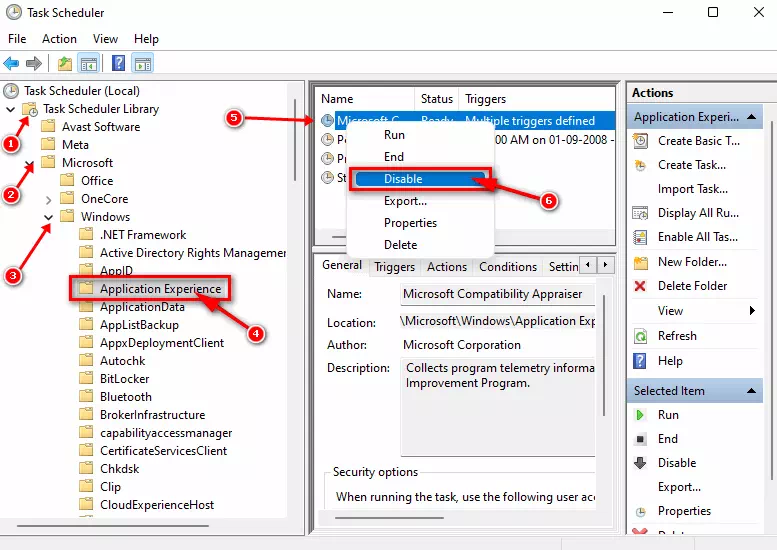Switch to the Triggers tab

click(394, 267)
